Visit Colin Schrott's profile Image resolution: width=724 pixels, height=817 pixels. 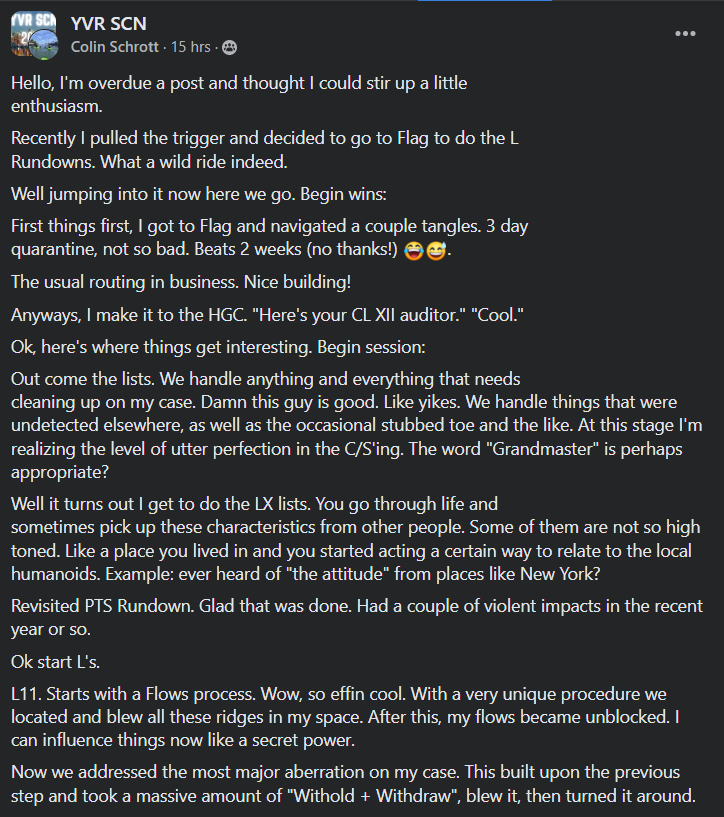(x=115, y=47)
